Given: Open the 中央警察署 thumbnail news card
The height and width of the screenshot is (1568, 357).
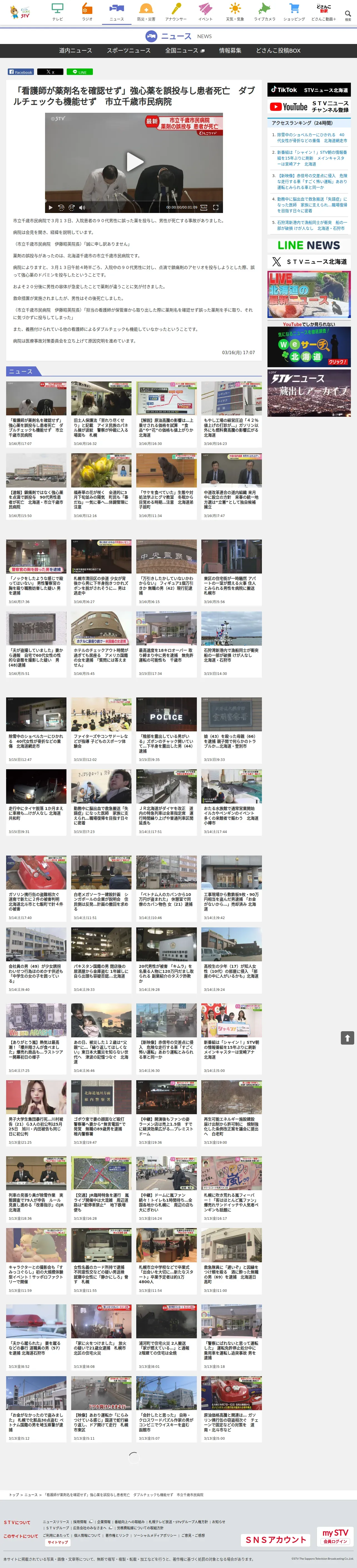Looking at the screenshot, I should 166,572.
